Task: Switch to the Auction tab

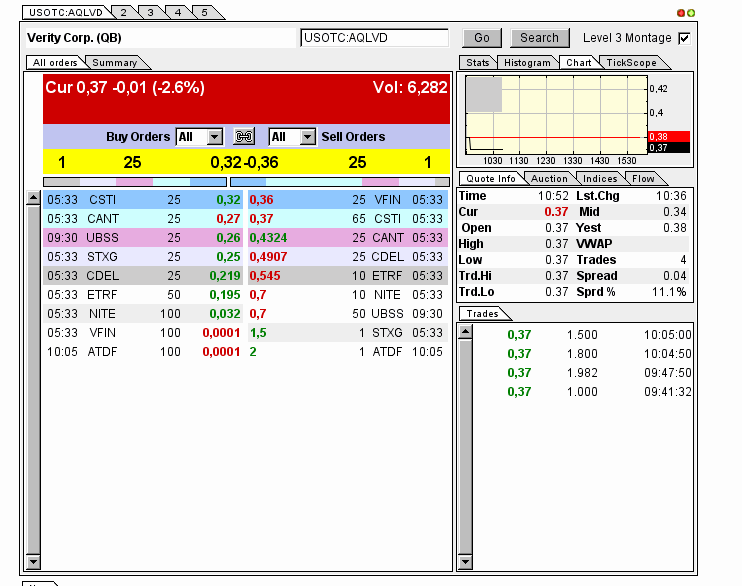Action: click(x=548, y=179)
